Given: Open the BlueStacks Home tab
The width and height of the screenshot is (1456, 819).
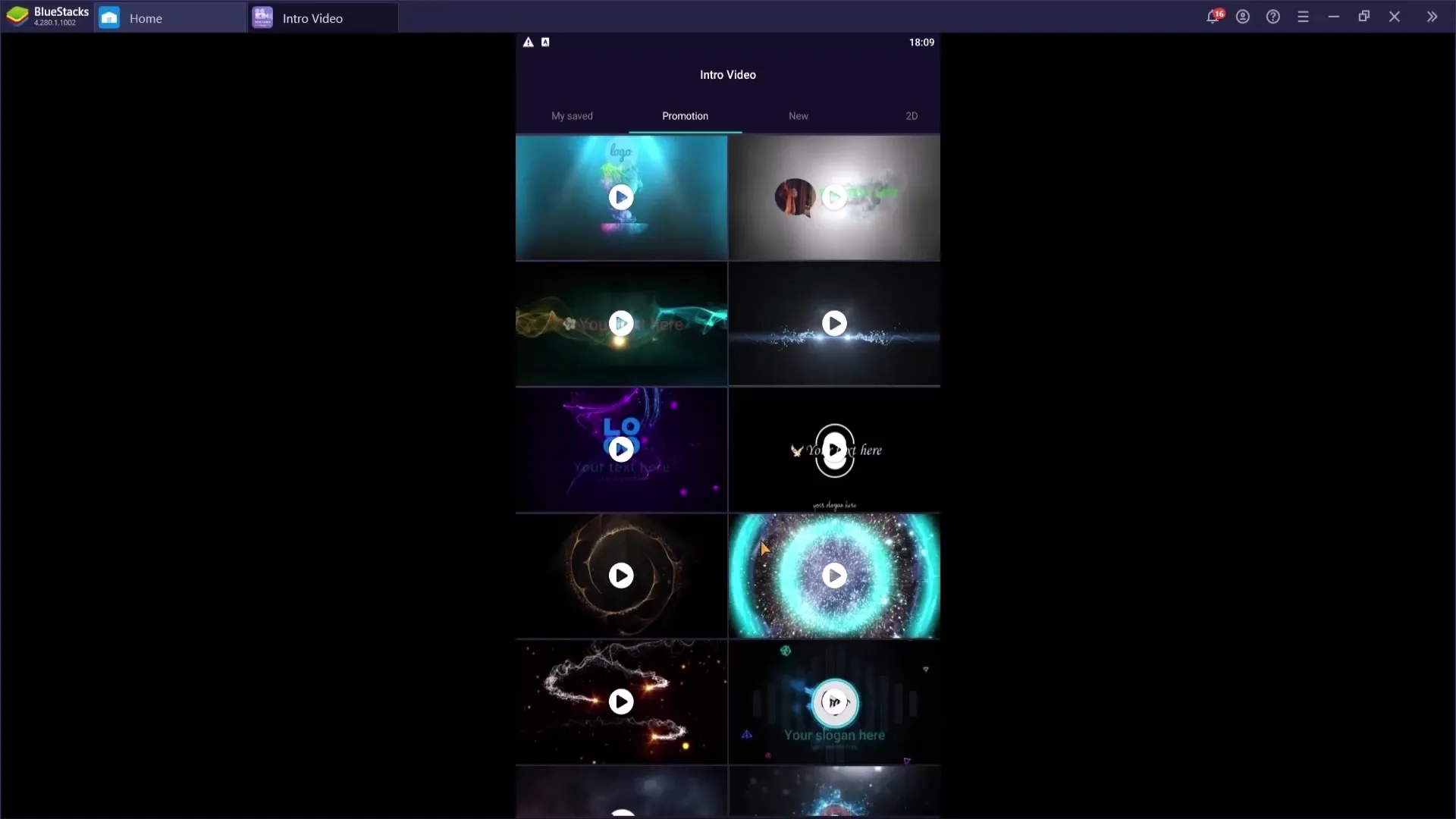Looking at the screenshot, I should (170, 17).
